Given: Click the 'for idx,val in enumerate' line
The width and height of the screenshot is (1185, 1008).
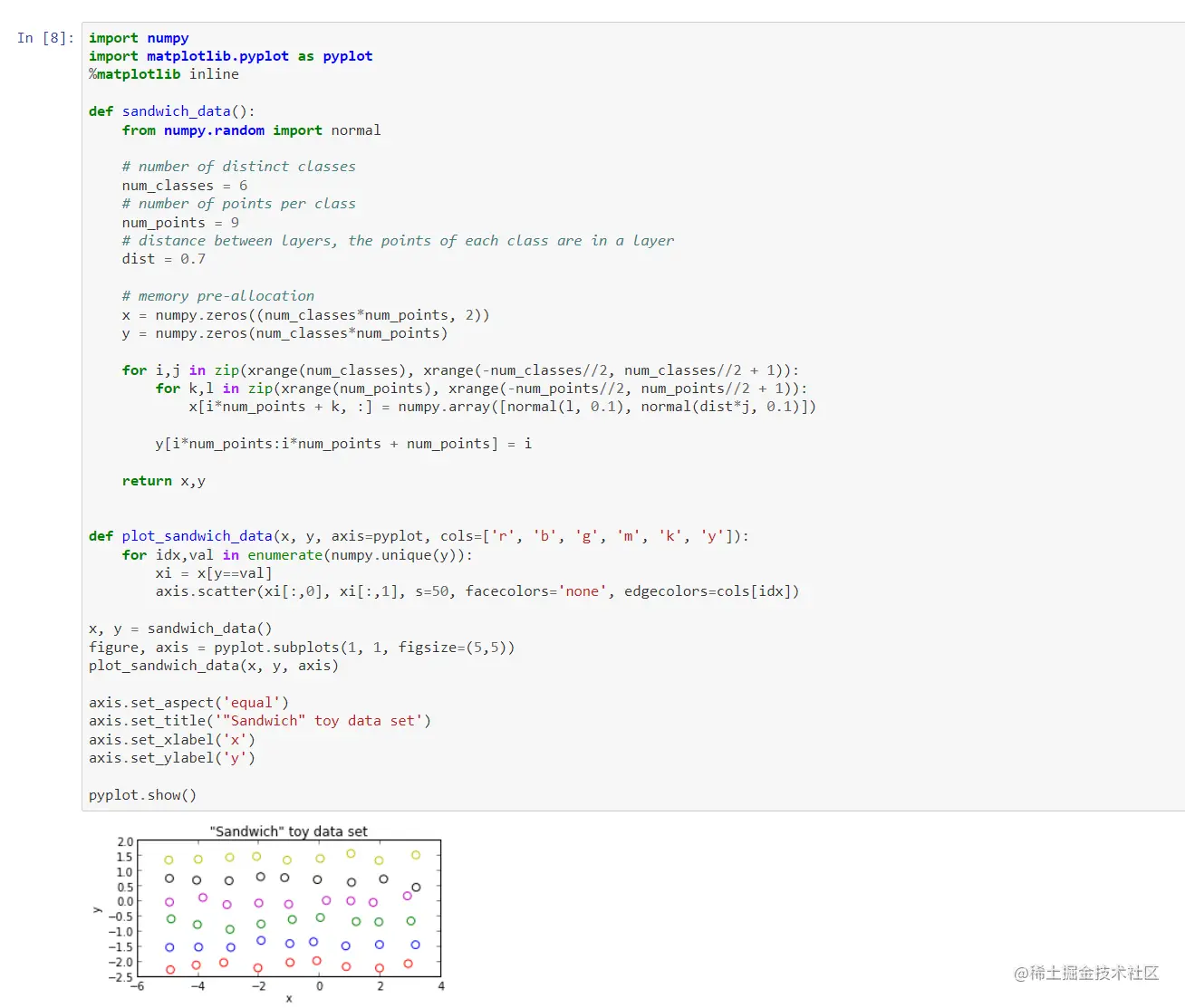Looking at the screenshot, I should (x=298, y=555).
